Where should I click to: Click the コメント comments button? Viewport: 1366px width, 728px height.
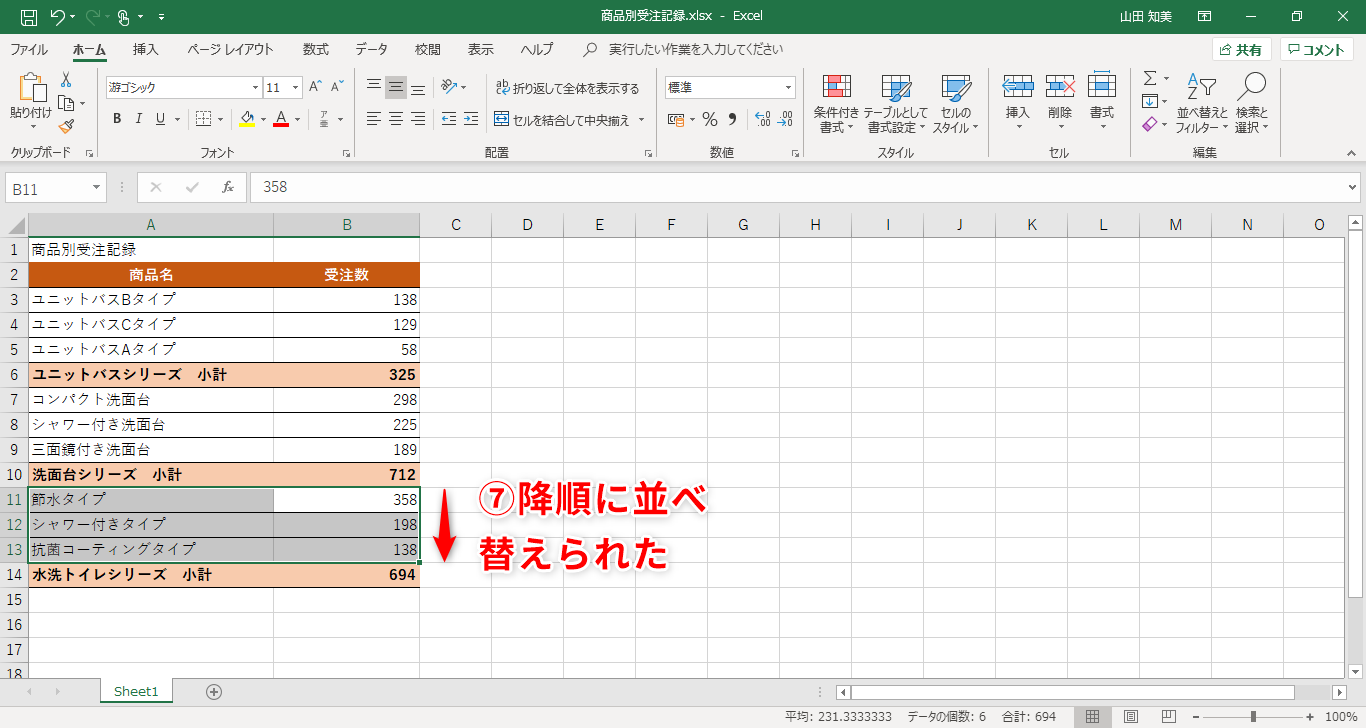click(1317, 49)
